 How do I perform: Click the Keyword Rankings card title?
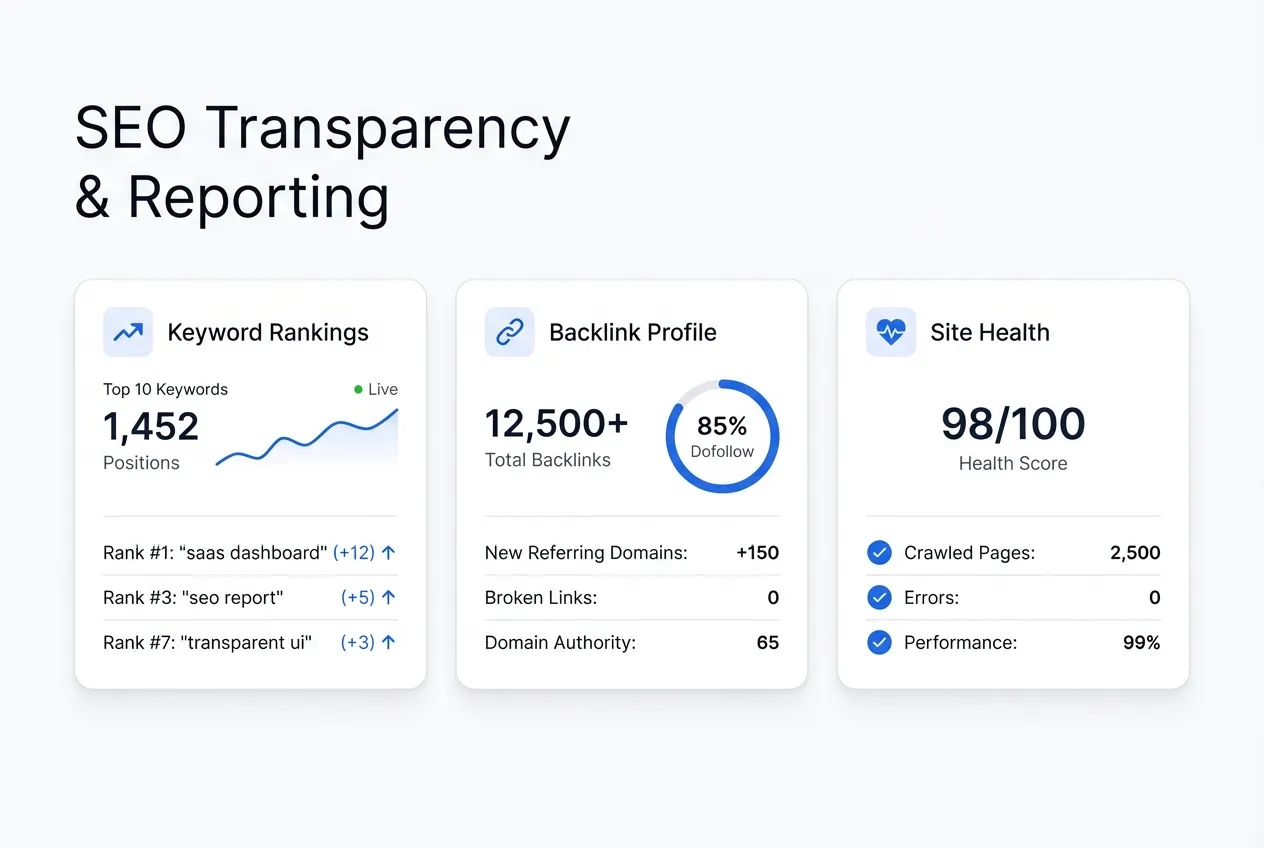[x=268, y=332]
